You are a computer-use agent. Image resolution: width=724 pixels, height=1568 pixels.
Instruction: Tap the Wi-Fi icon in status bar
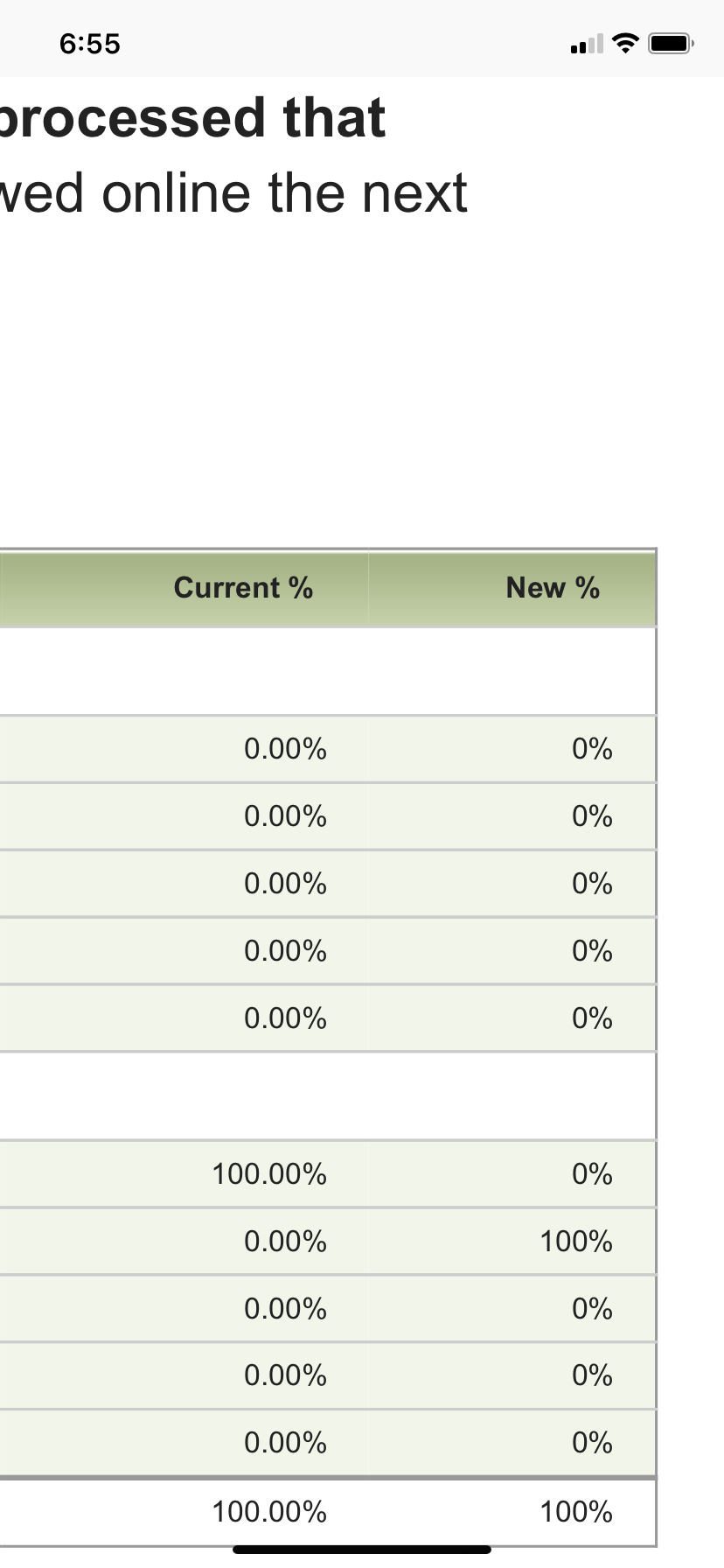coord(624,43)
